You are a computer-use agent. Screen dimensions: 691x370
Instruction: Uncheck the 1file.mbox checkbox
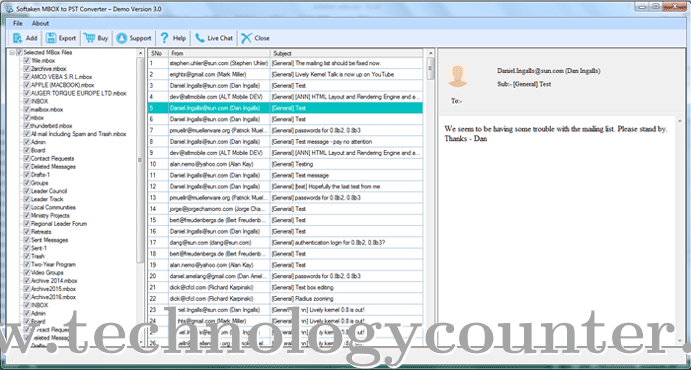click(x=27, y=61)
